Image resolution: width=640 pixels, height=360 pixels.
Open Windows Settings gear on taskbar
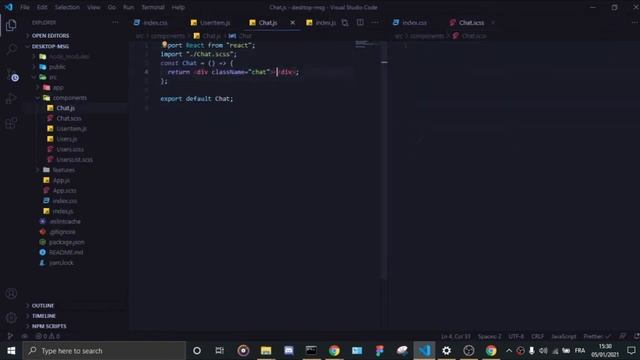(x=447, y=351)
